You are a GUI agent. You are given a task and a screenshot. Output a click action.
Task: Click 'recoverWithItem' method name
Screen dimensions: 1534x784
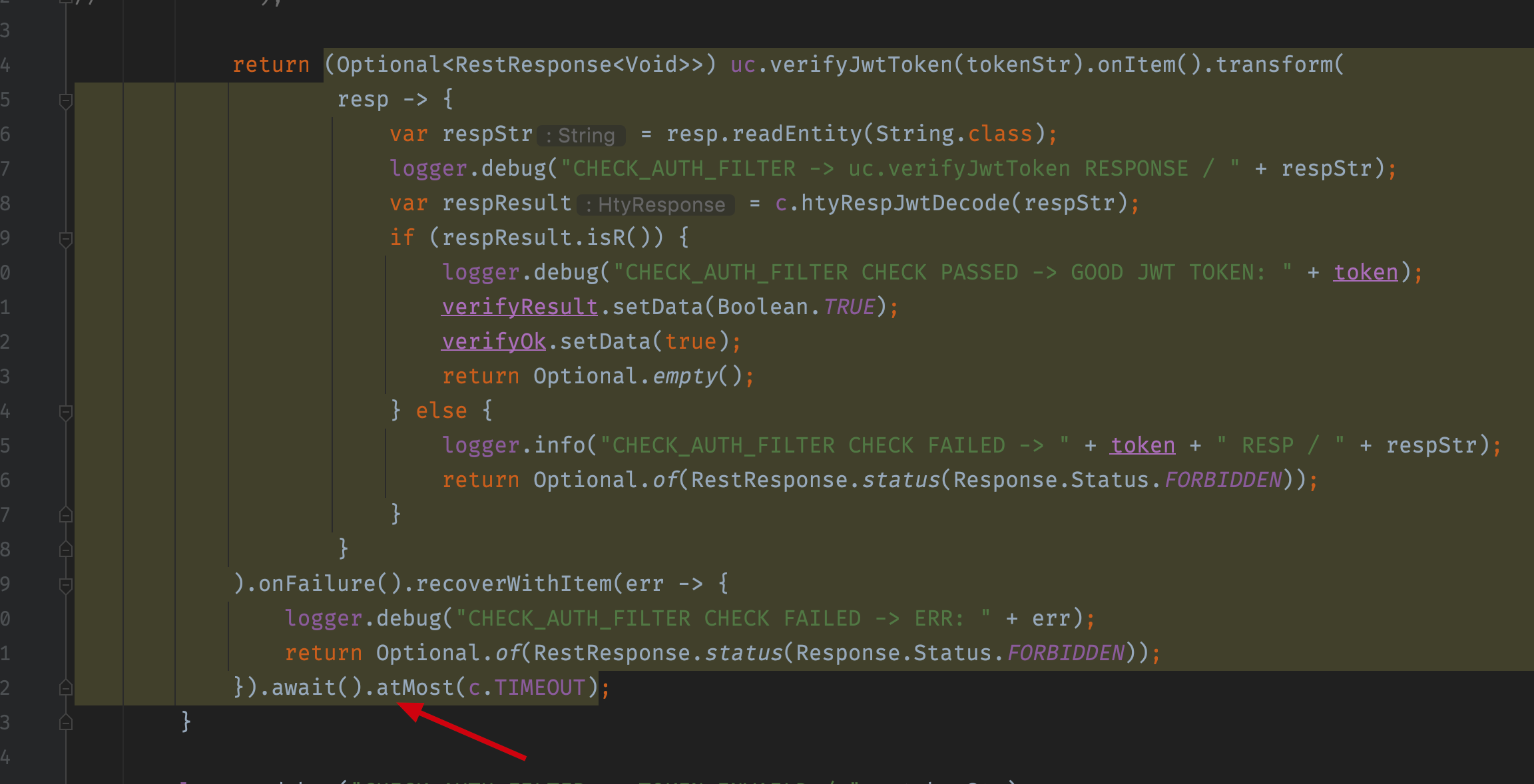(x=513, y=584)
